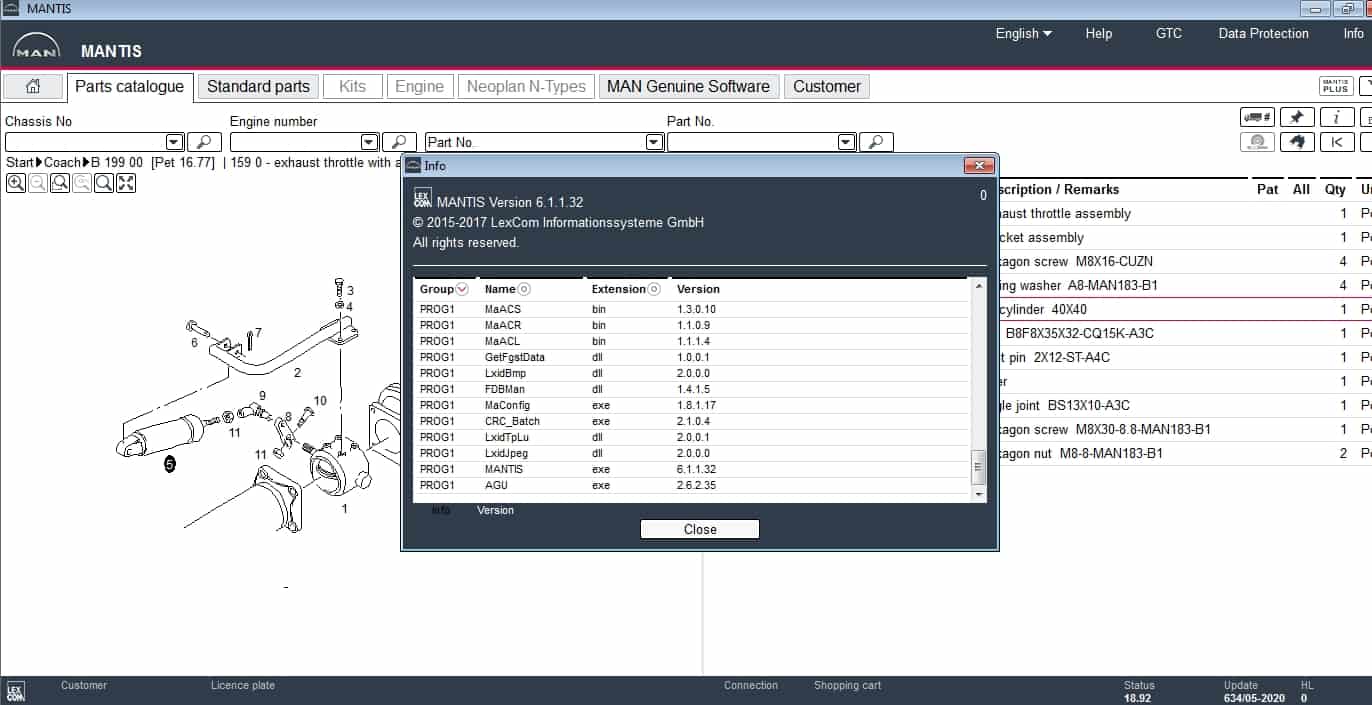The width and height of the screenshot is (1372, 705).
Task: Open the Home tab icon
Action: coord(32,86)
